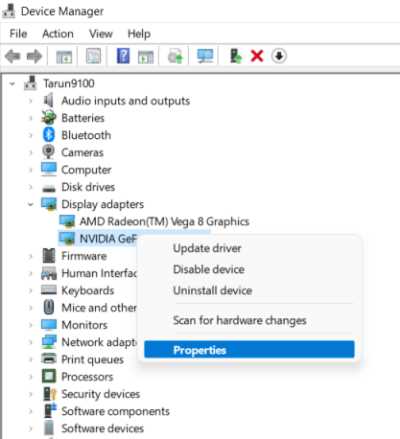Open the Help menu
This screenshot has height=439, width=400.
pos(139,34)
